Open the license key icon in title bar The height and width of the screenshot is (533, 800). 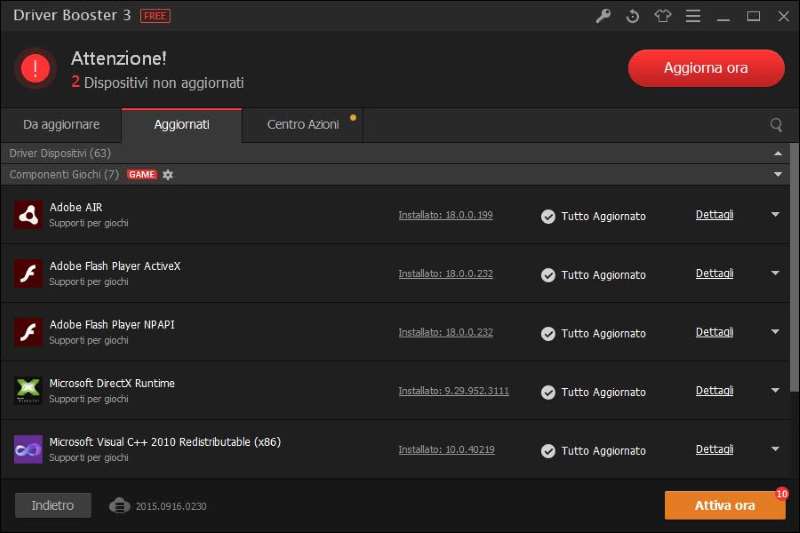point(603,16)
